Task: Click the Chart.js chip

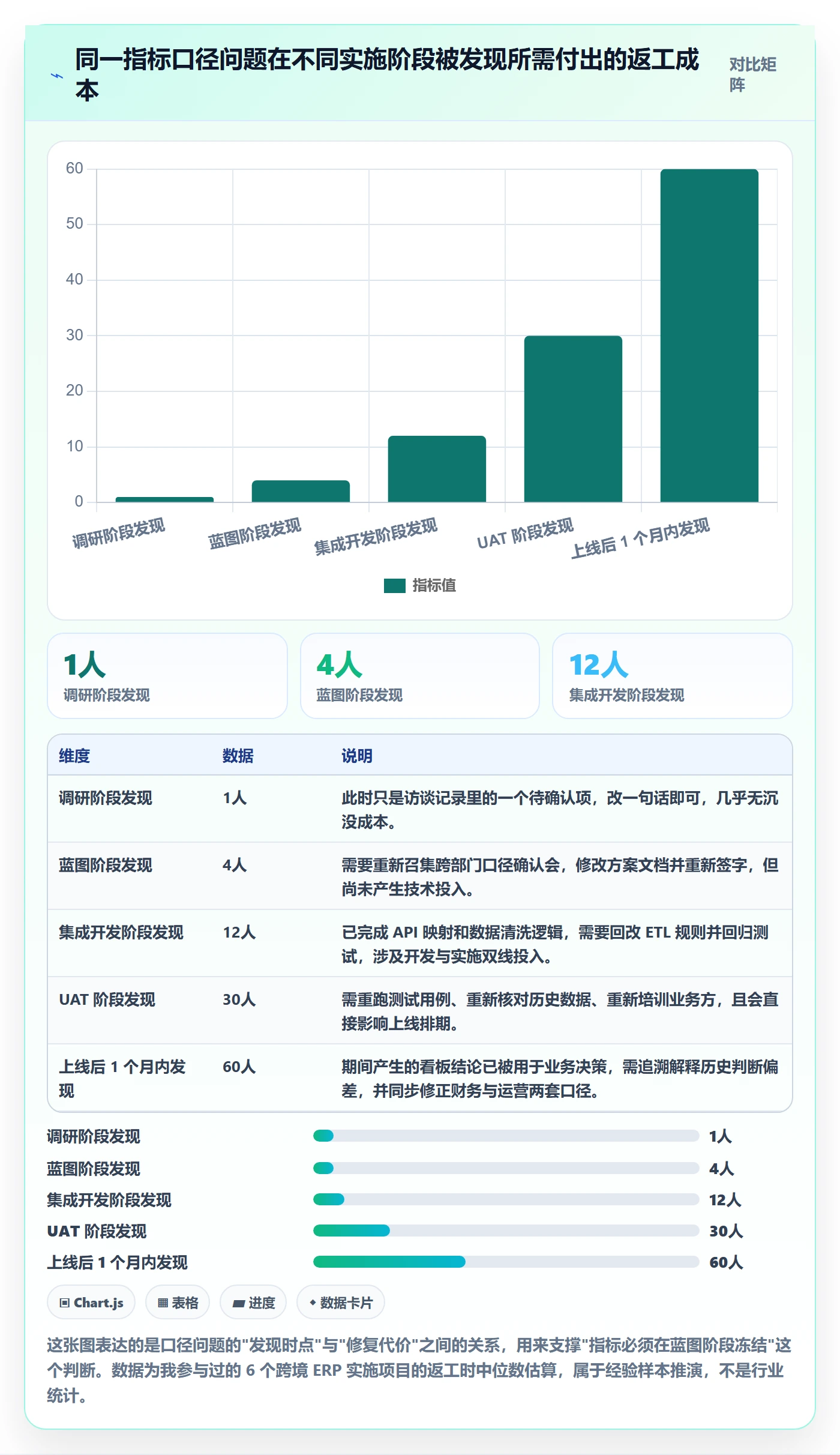Action: pyautogui.click(x=91, y=1303)
